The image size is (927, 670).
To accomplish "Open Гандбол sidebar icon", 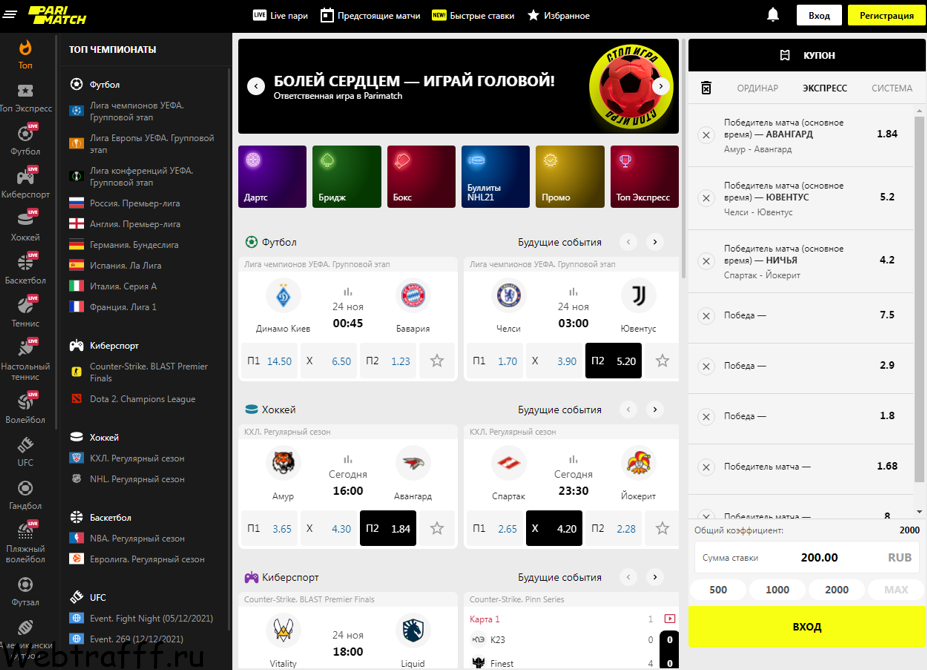I will click(25, 488).
